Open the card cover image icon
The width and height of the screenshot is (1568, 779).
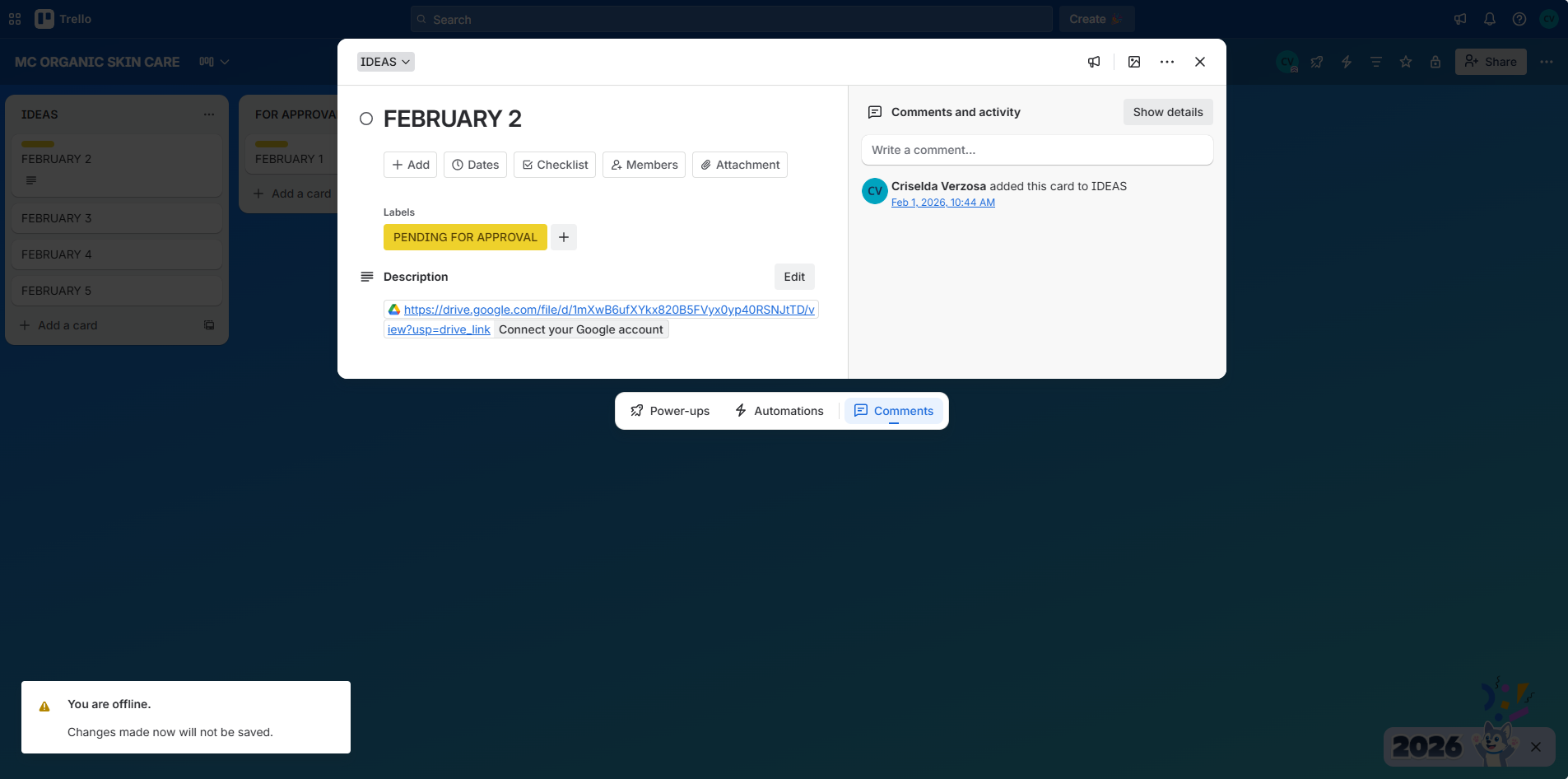pyautogui.click(x=1134, y=62)
